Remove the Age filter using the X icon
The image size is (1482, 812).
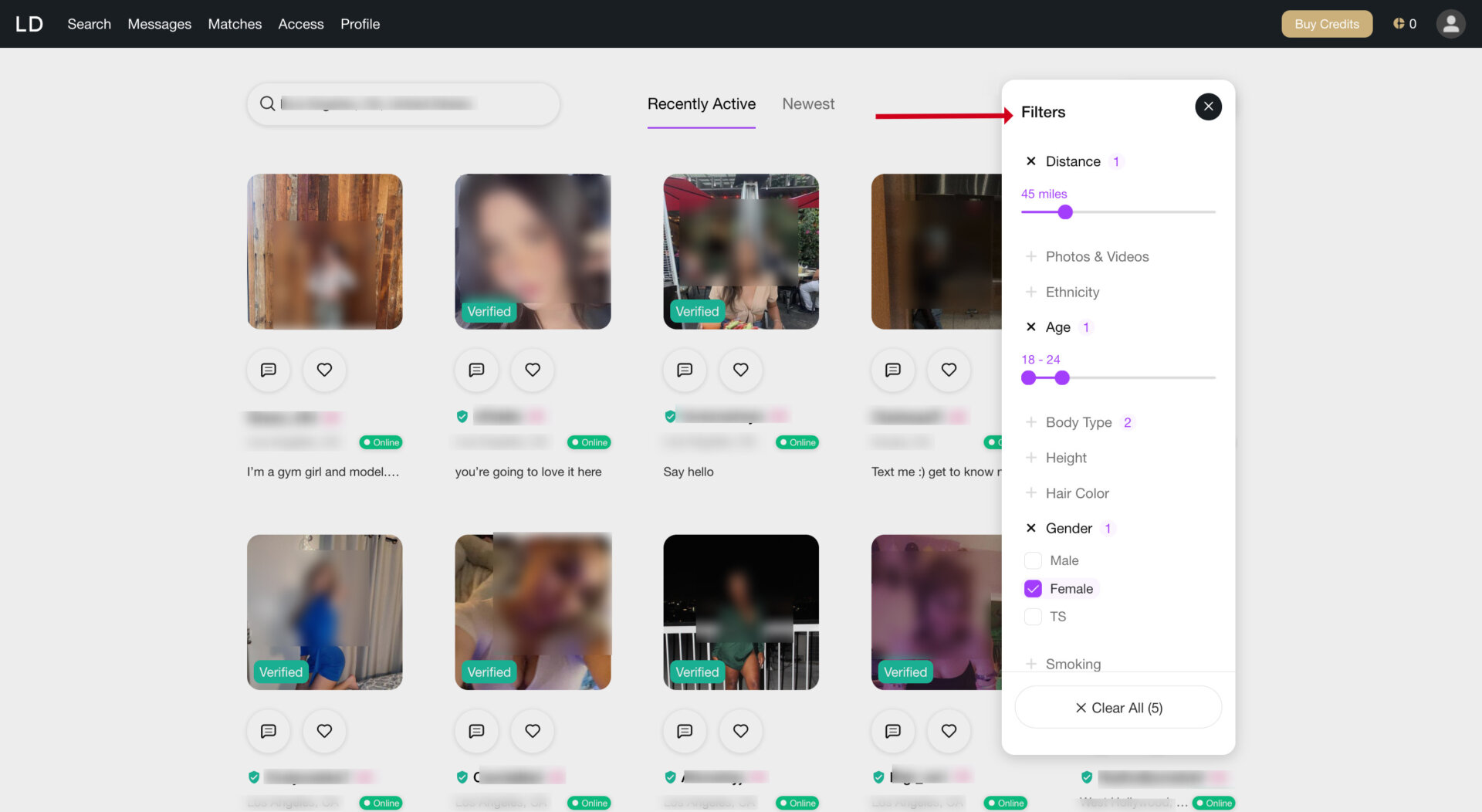[1031, 326]
